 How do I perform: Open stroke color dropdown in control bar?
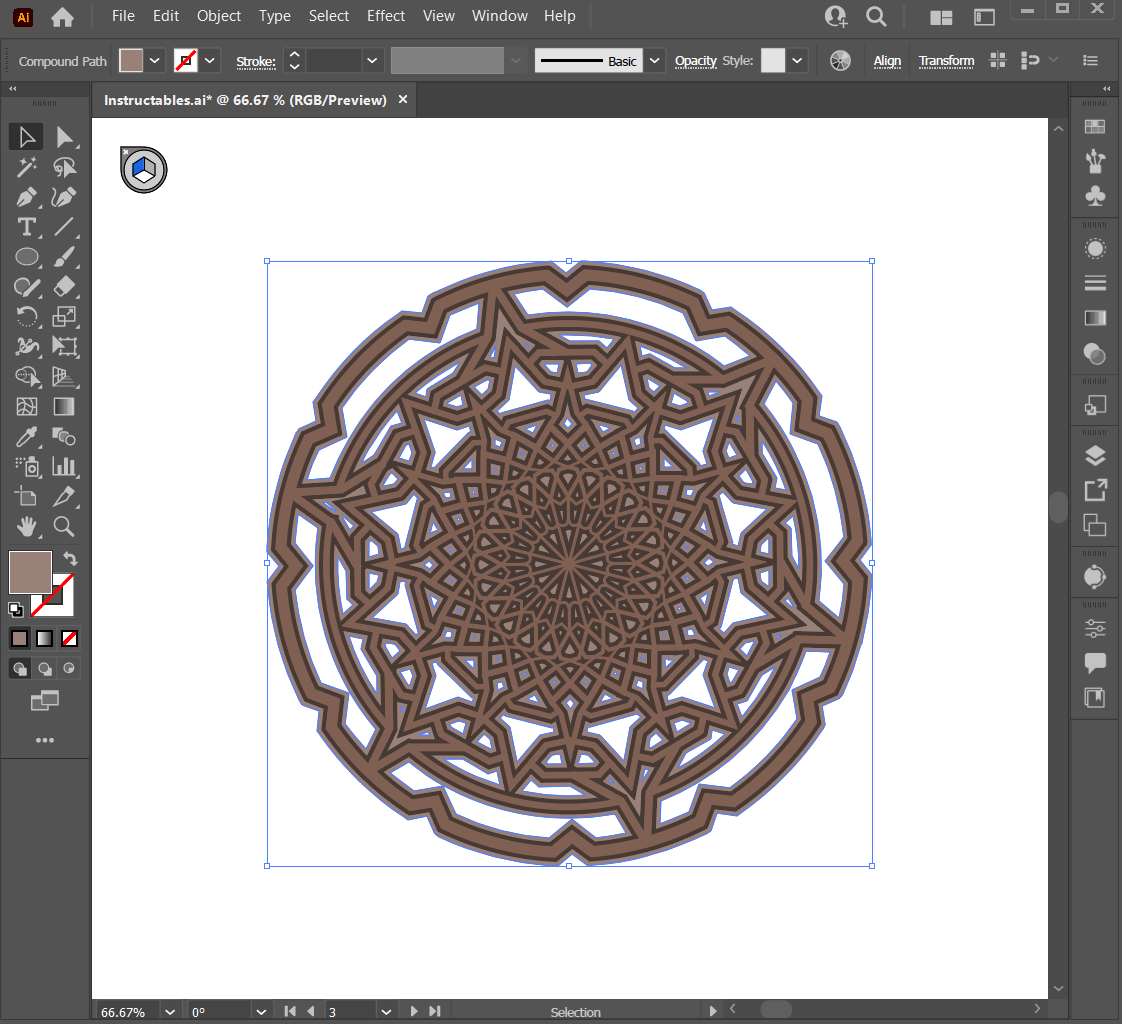click(x=210, y=61)
